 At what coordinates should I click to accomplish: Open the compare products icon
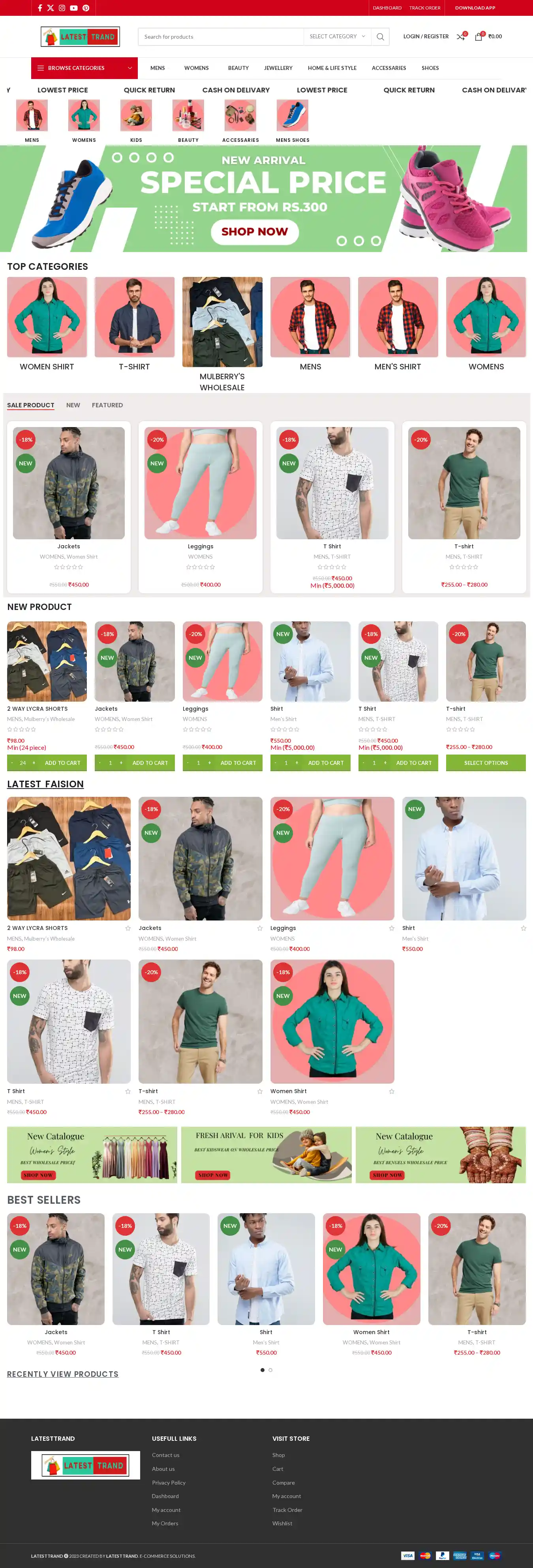[461, 36]
